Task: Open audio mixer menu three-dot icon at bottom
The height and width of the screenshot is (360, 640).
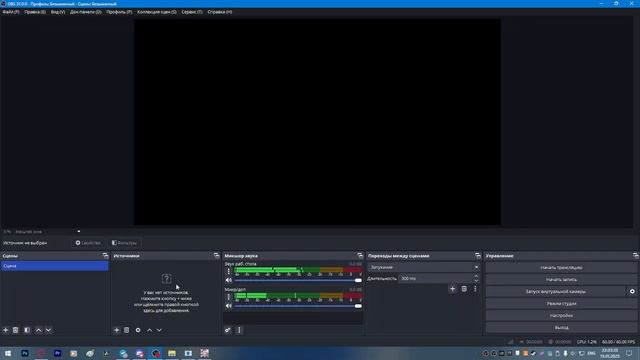Action: [x=239, y=330]
